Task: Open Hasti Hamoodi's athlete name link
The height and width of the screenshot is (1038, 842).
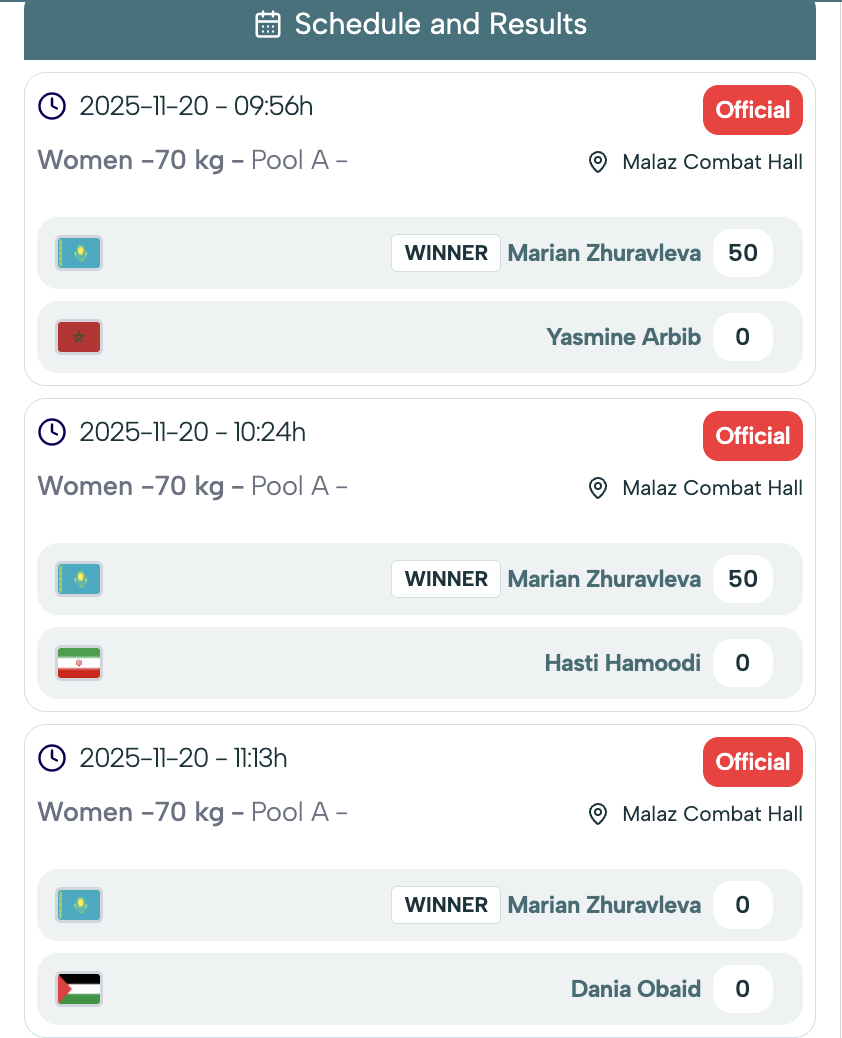Action: (x=623, y=663)
